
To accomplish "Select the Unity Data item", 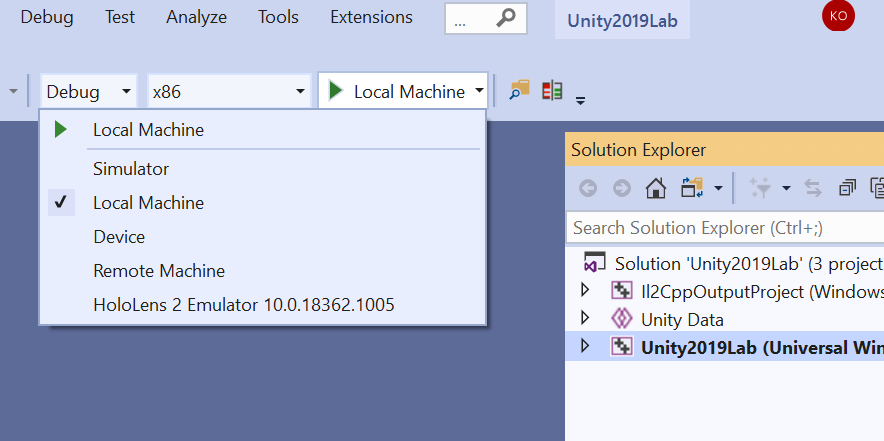I will [x=682, y=320].
